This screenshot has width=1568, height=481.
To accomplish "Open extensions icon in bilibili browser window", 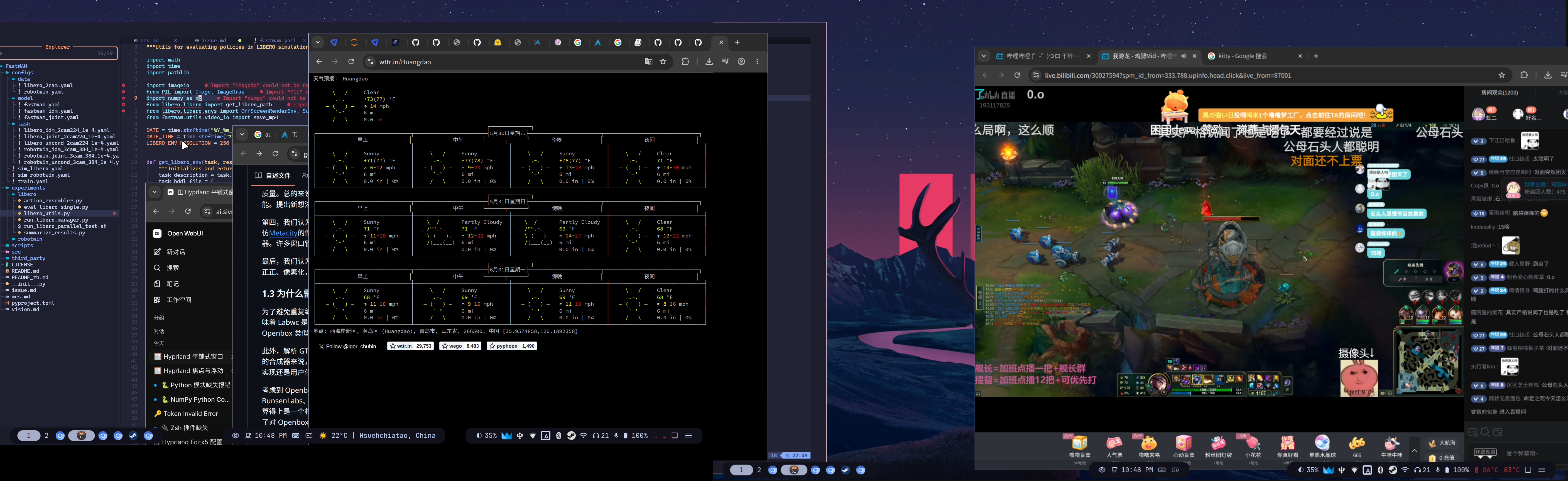I will point(1524,75).
